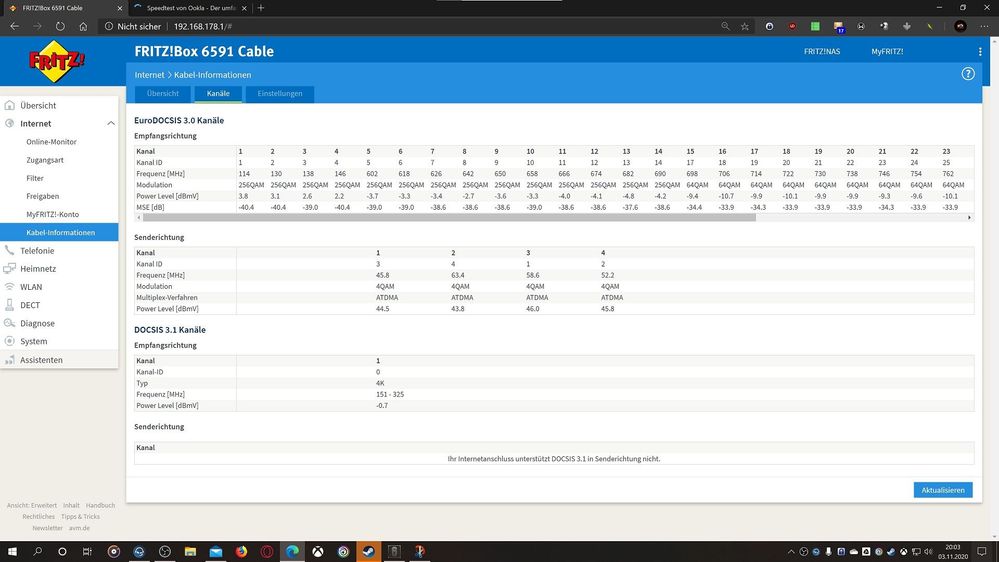Open a new browser tab with plus

pyautogui.click(x=261, y=8)
